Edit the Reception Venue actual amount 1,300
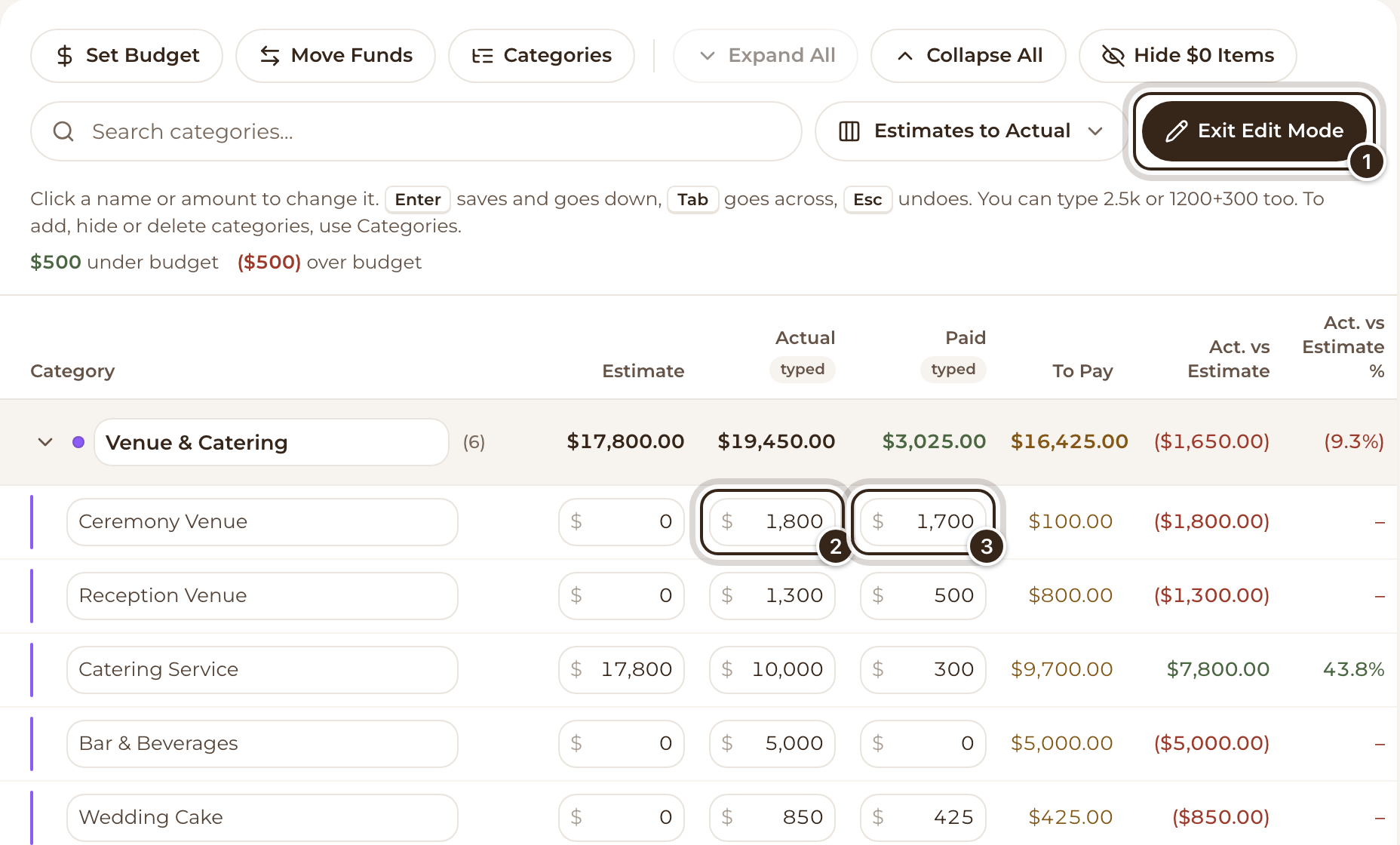1400x845 pixels. coord(772,596)
